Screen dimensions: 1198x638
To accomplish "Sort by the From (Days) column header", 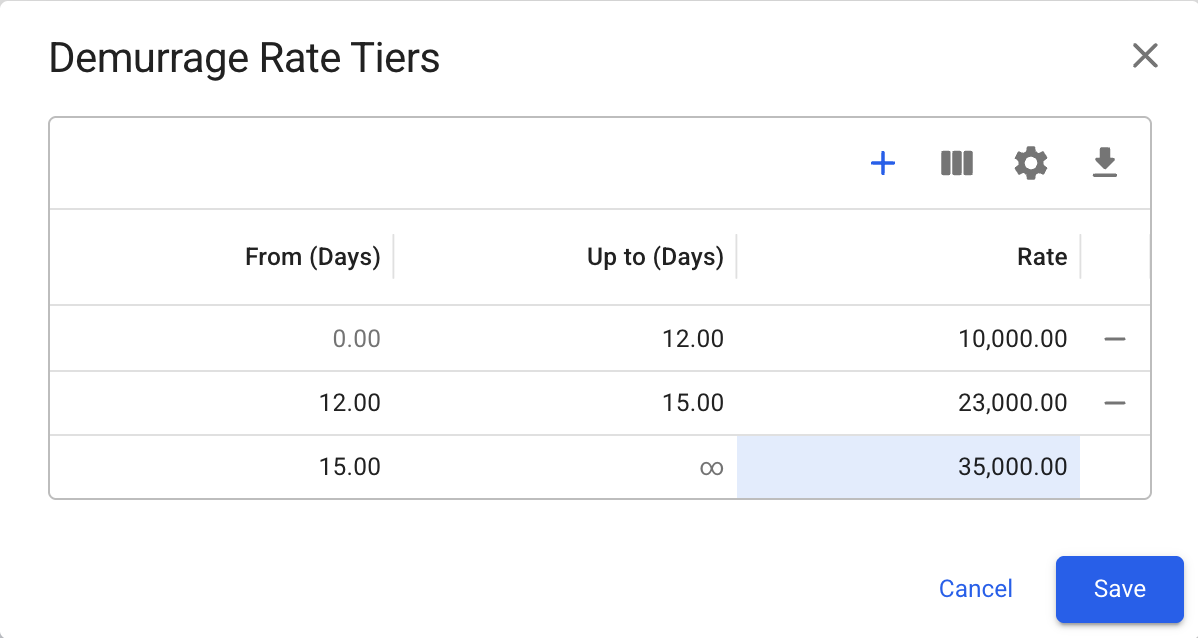I will click(x=312, y=257).
